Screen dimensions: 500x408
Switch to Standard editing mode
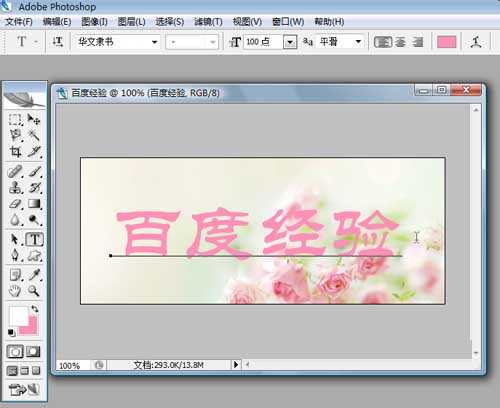(x=15, y=351)
